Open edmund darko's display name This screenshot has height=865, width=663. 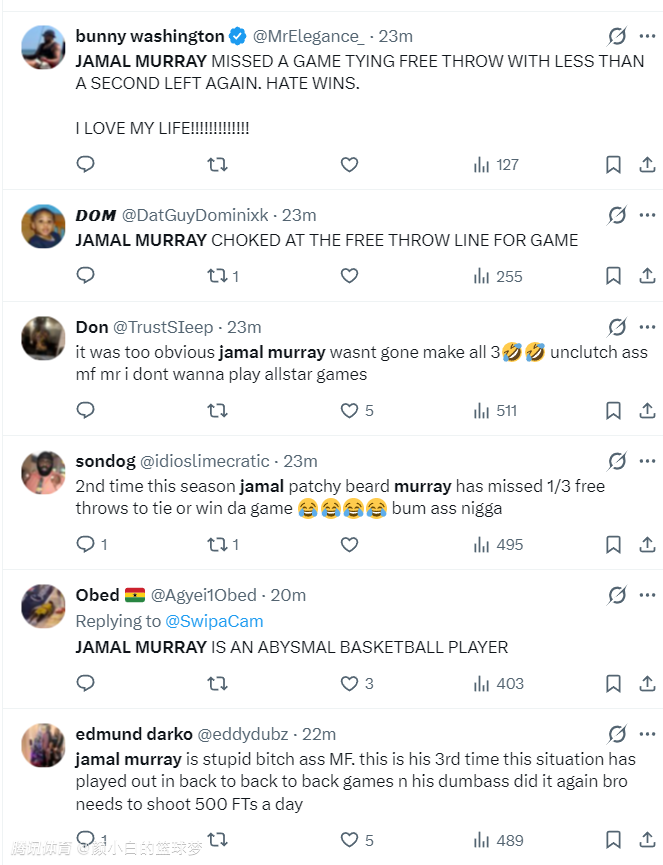(131, 734)
